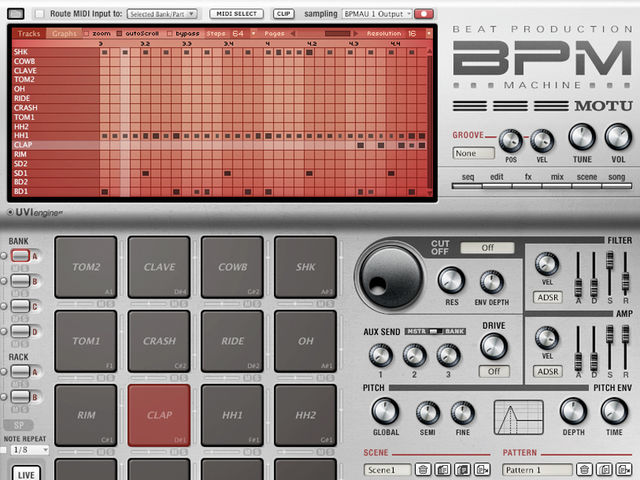
Task: Enable the zoom checkbox in sequencer
Action: [x=87, y=33]
